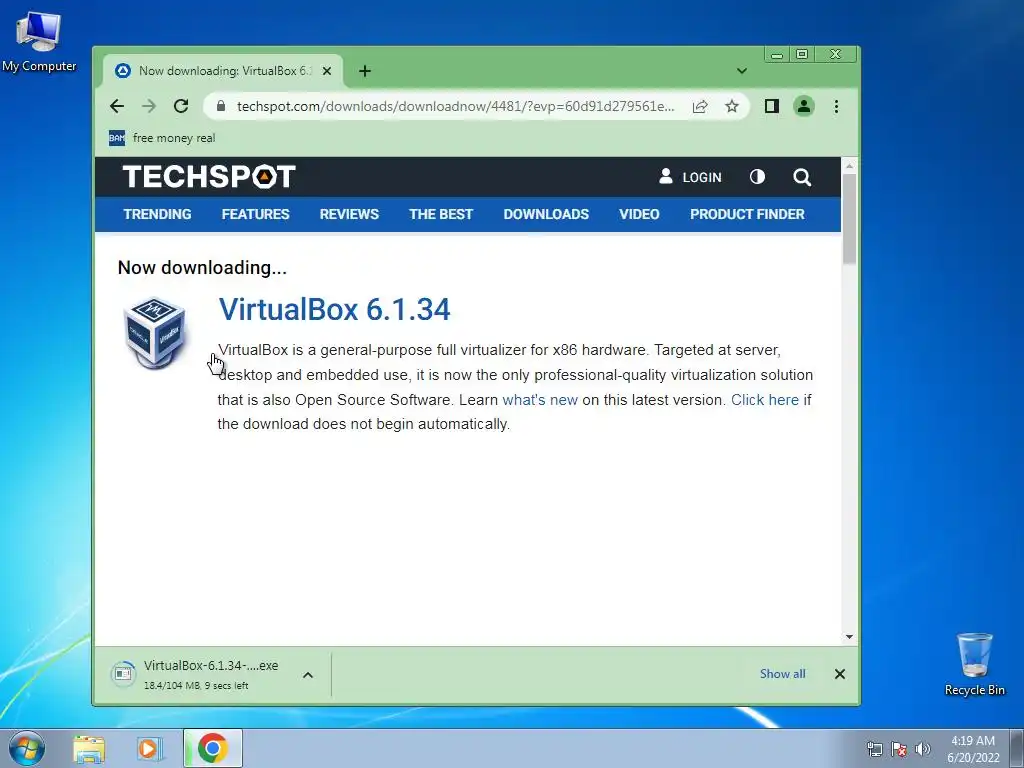Select the Recycle Bin desktop icon
Viewport: 1024px width, 768px height.
(974, 664)
